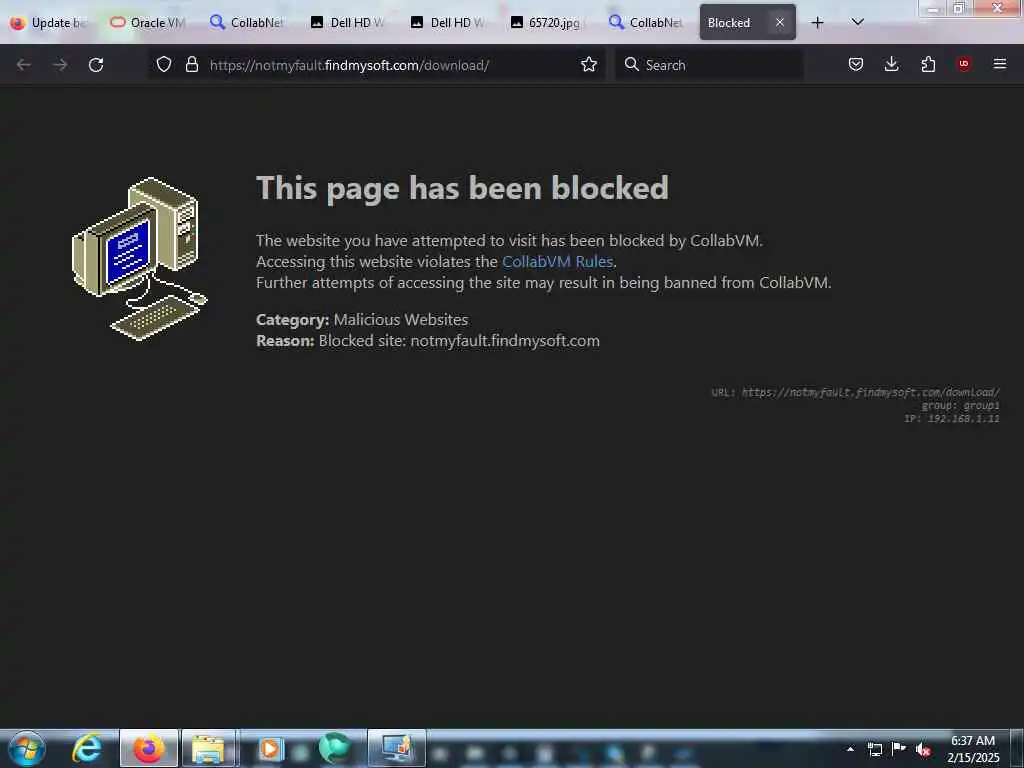Minimize the Firefox window
The image size is (1024, 768).
pos(933,8)
